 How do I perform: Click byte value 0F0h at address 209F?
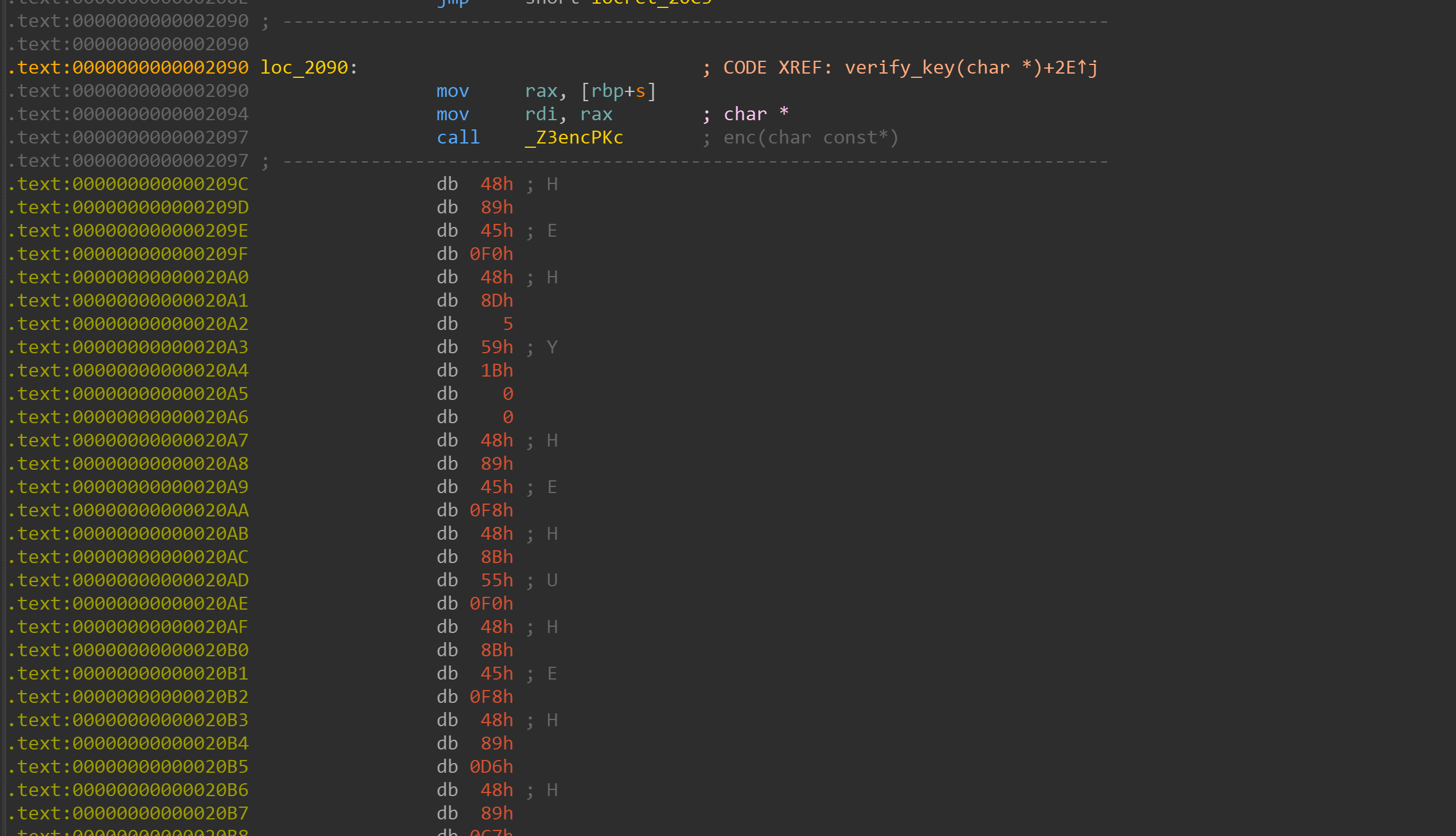(x=491, y=254)
